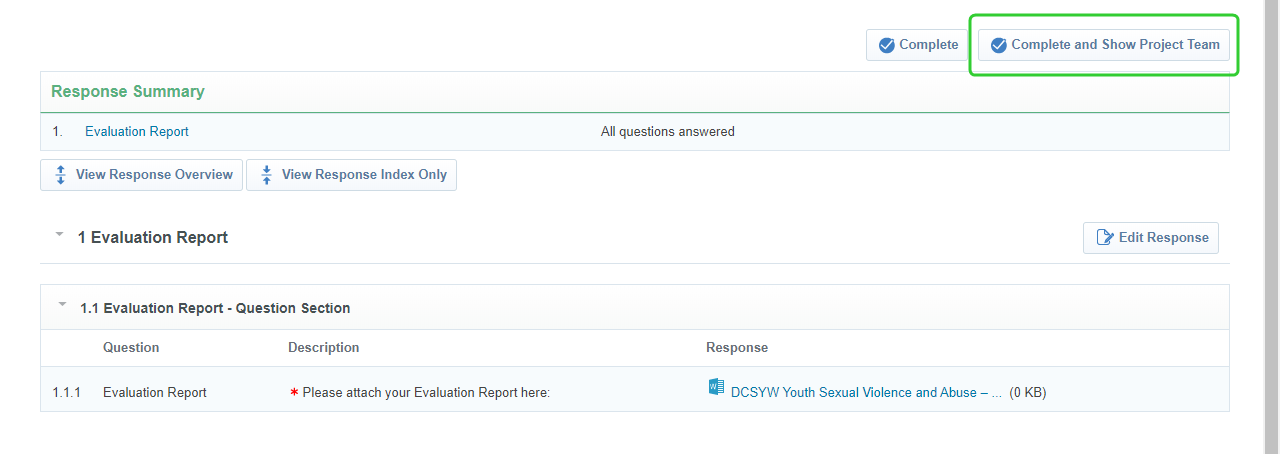Viewport: 1280px width, 454px height.
Task: Click the pencil icon on Edit Response
Action: 1105,238
